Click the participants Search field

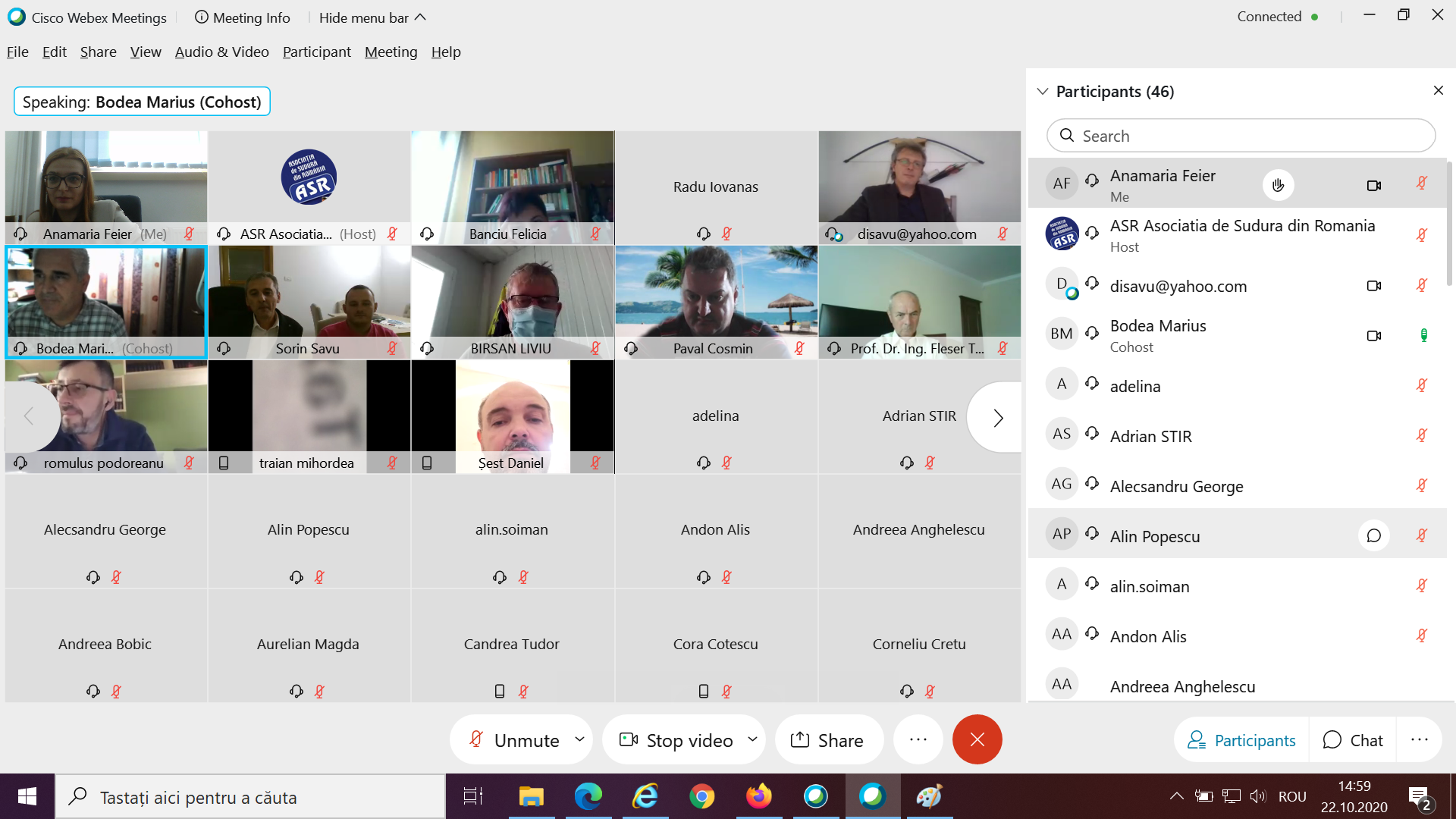(1241, 136)
